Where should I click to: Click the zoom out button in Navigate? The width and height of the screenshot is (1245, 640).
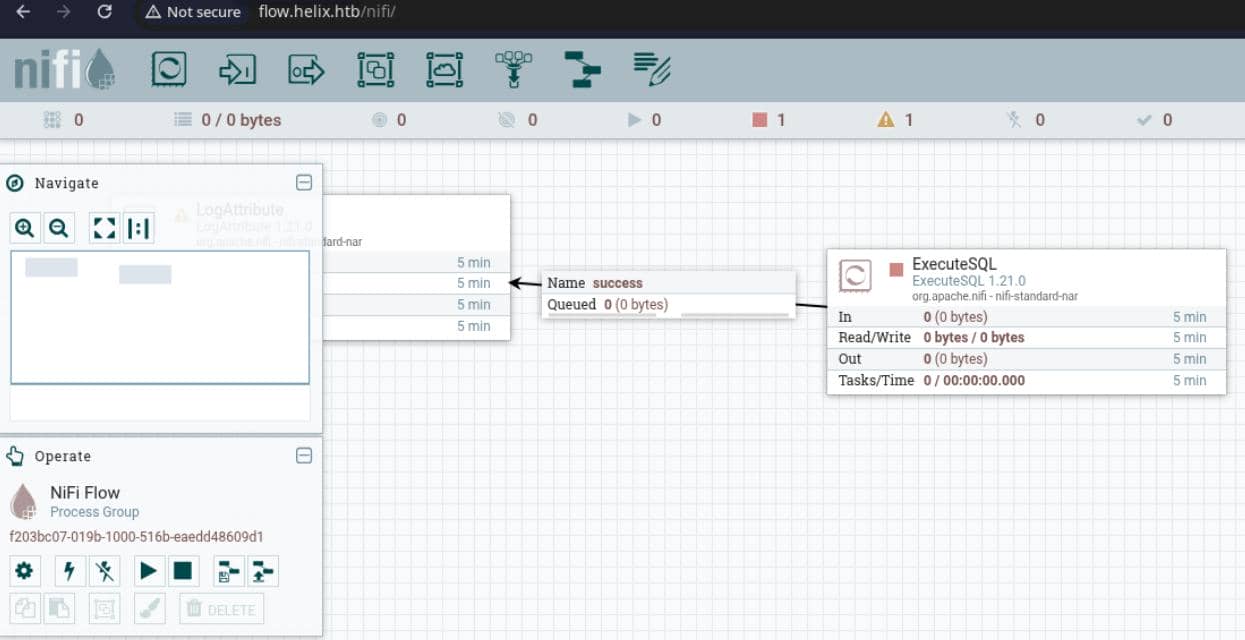coord(59,228)
